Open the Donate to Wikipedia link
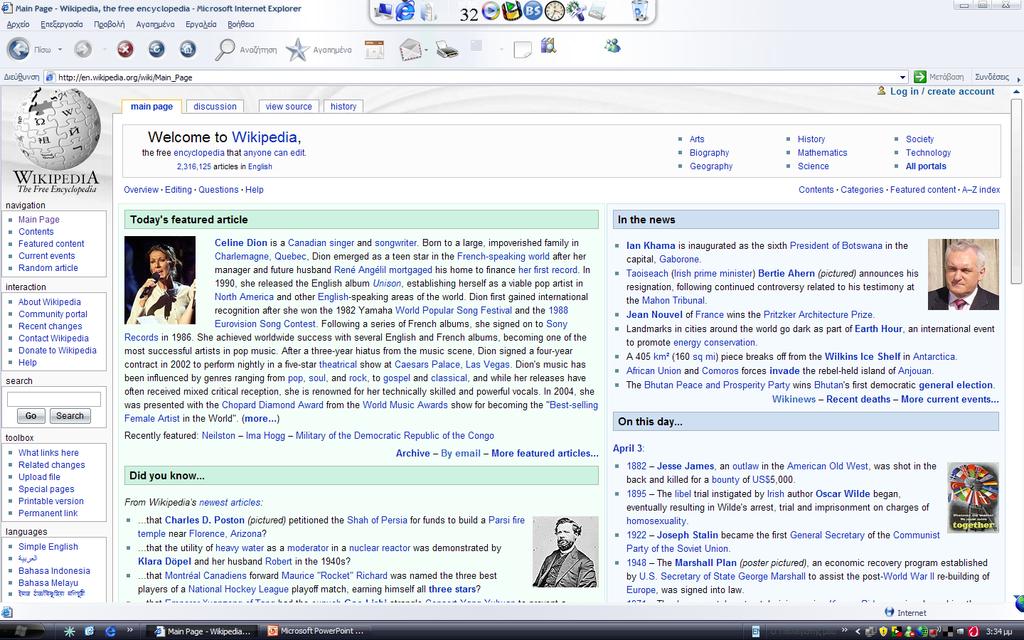 click(x=57, y=350)
